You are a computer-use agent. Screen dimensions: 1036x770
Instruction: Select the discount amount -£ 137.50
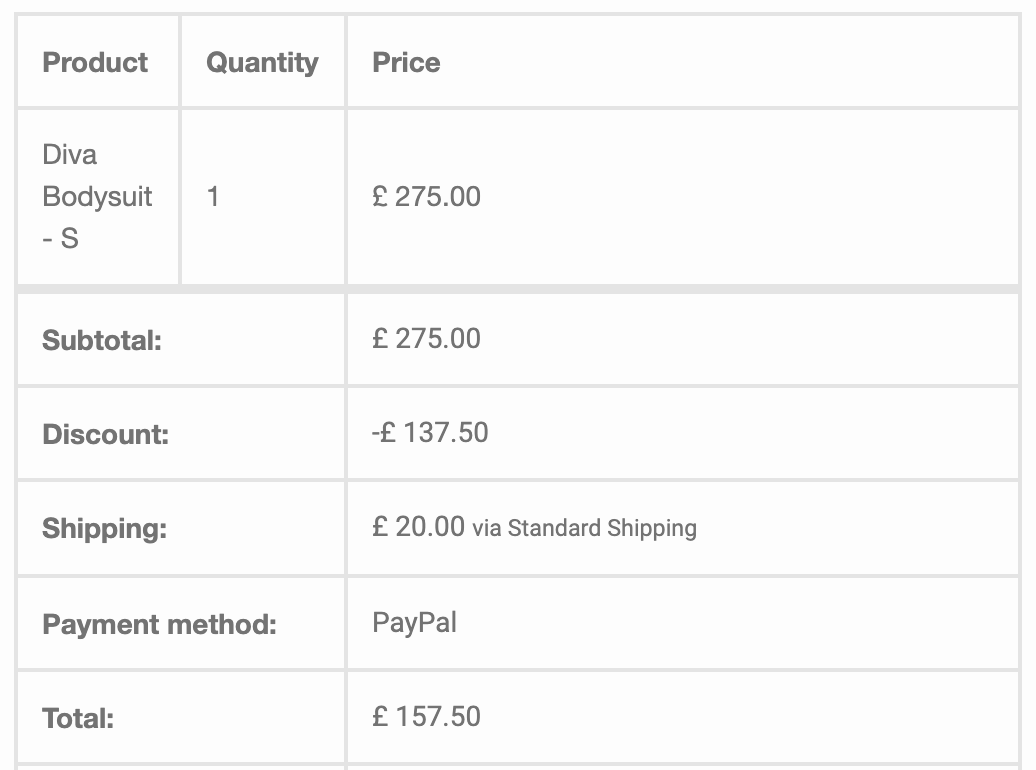[429, 432]
